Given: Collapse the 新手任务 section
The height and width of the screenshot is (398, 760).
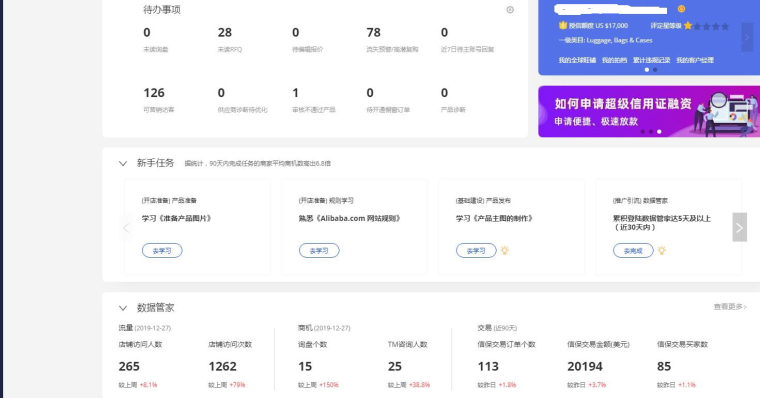Looking at the screenshot, I should pyautogui.click(x=123, y=163).
